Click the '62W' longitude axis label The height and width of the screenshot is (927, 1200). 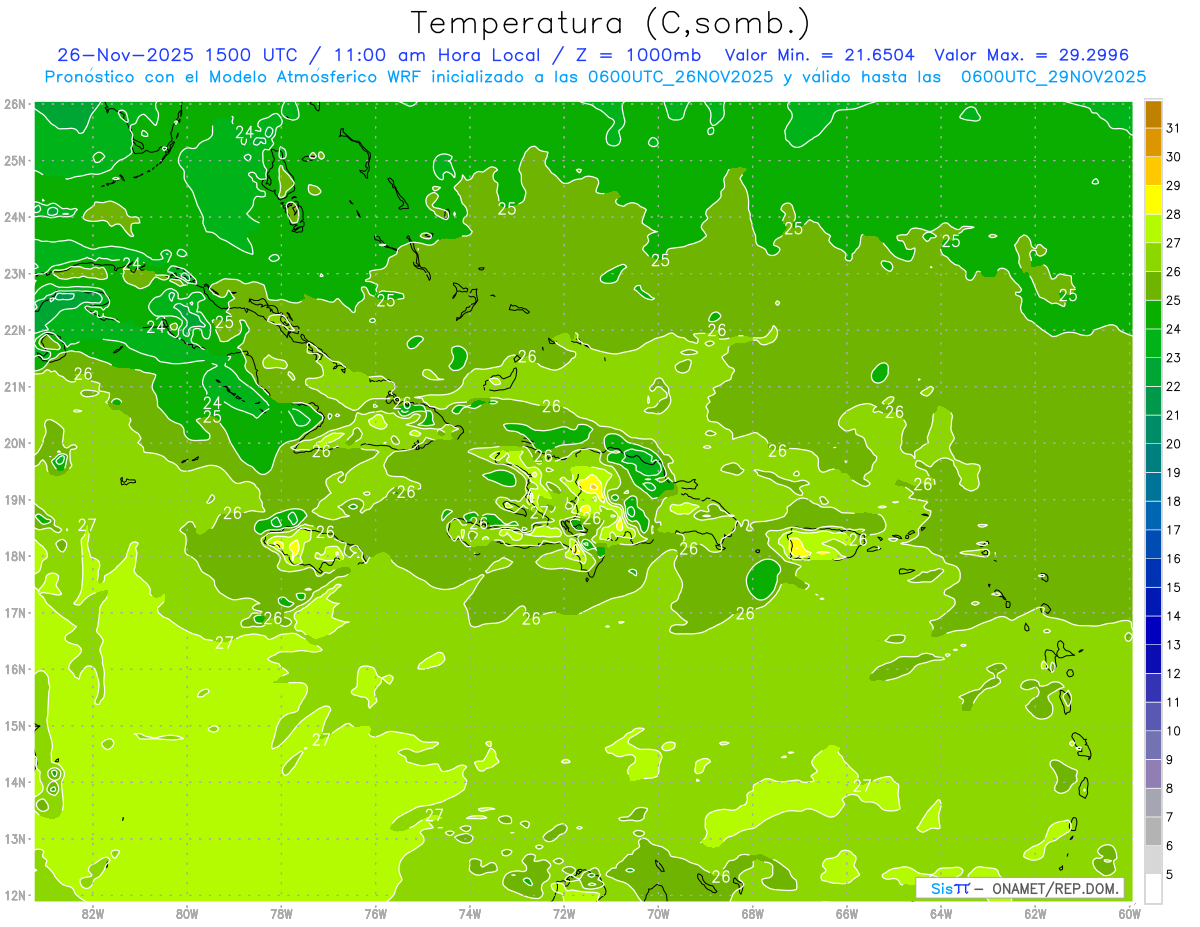[x=1036, y=912]
